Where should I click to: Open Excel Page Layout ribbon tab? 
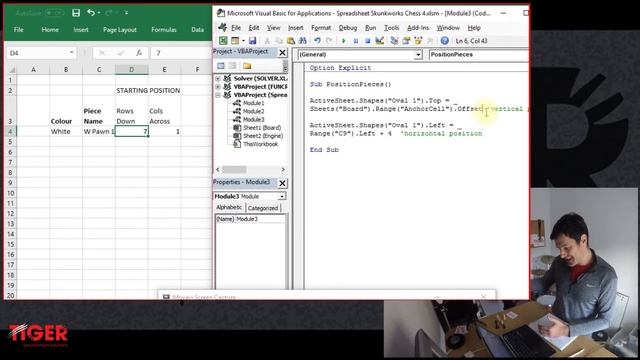120,29
